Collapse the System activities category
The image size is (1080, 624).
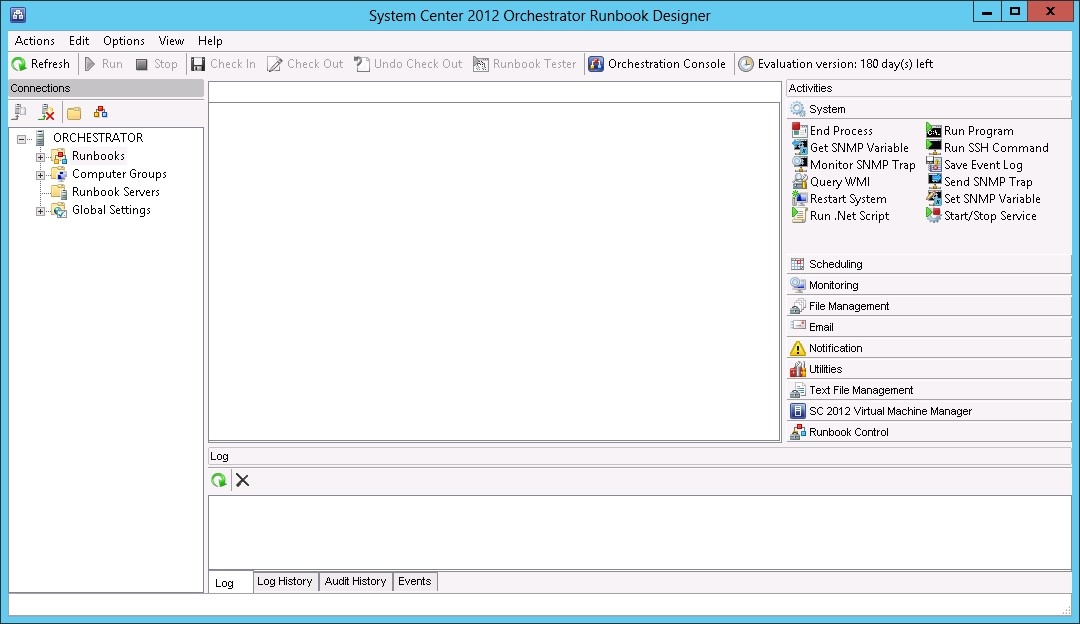coord(928,109)
